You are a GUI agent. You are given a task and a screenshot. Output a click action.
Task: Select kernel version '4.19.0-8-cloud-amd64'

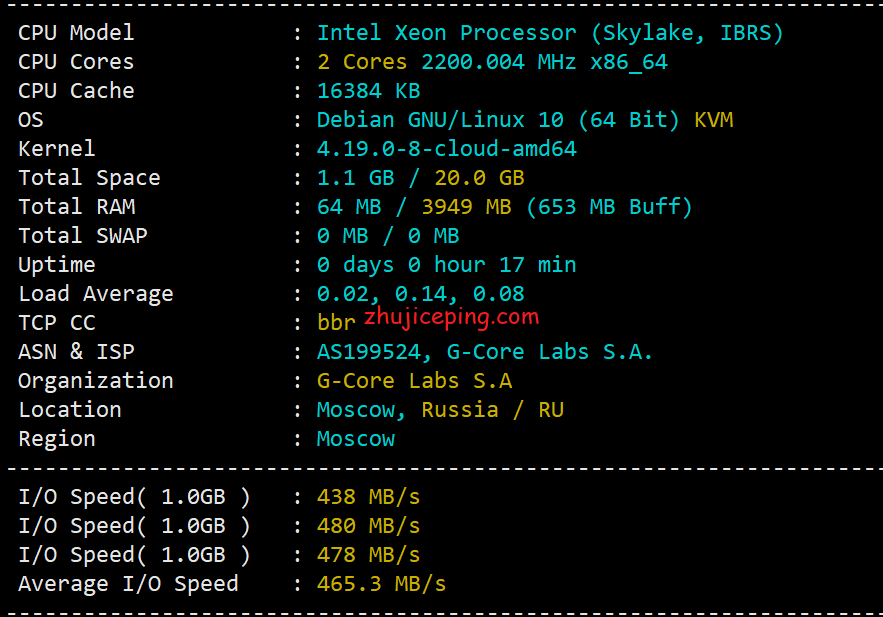pyautogui.click(x=447, y=149)
